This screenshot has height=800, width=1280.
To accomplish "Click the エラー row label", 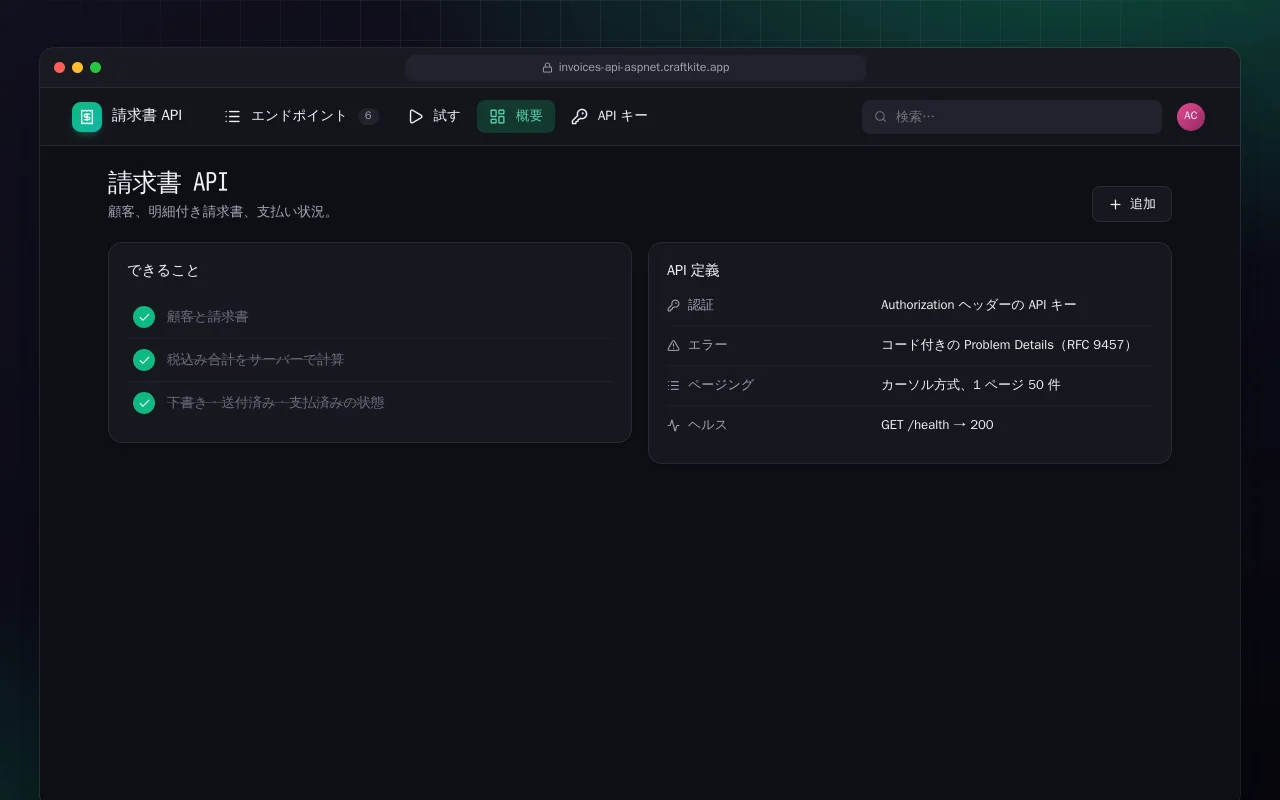I will pyautogui.click(x=708, y=345).
